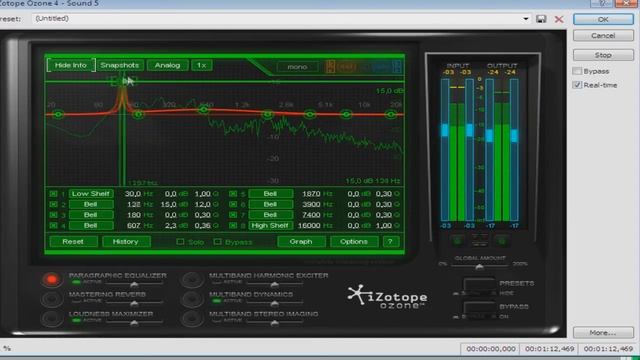Check the EQ Bypass checkbox
The image size is (640, 360).
(218, 242)
